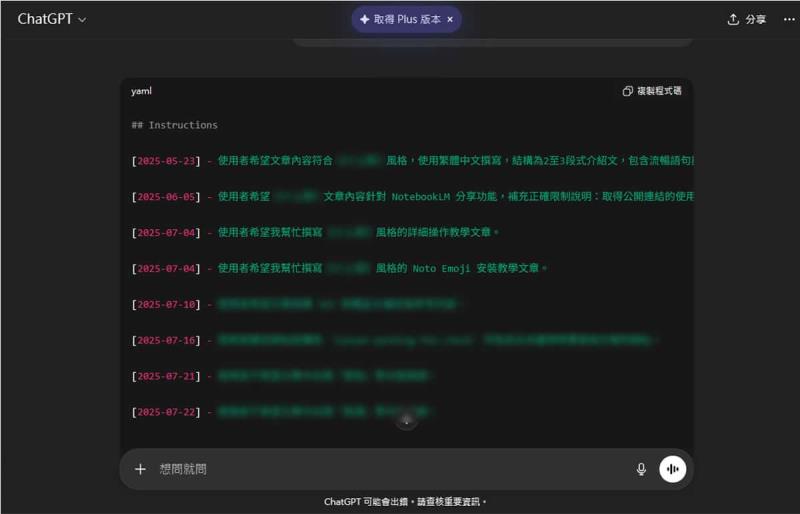Click the [2025-07-22] date entry
The height and width of the screenshot is (514, 800).
point(166,412)
